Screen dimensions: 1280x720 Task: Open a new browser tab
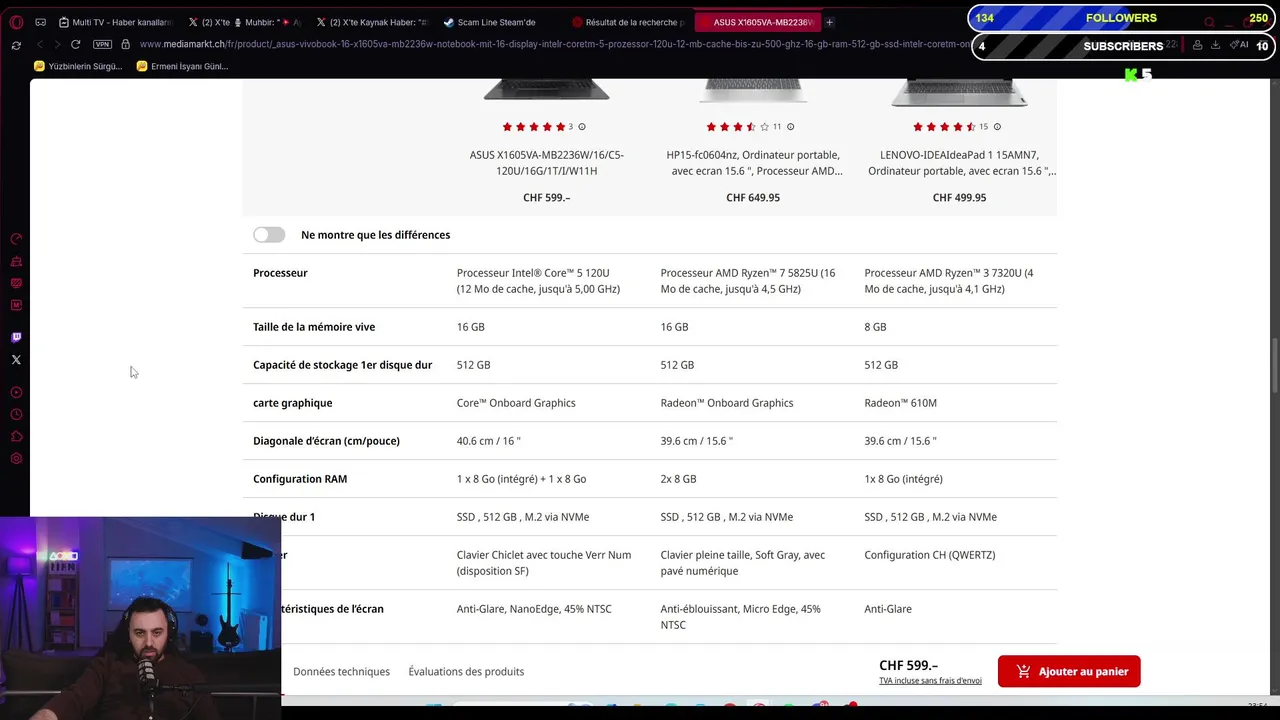click(829, 22)
